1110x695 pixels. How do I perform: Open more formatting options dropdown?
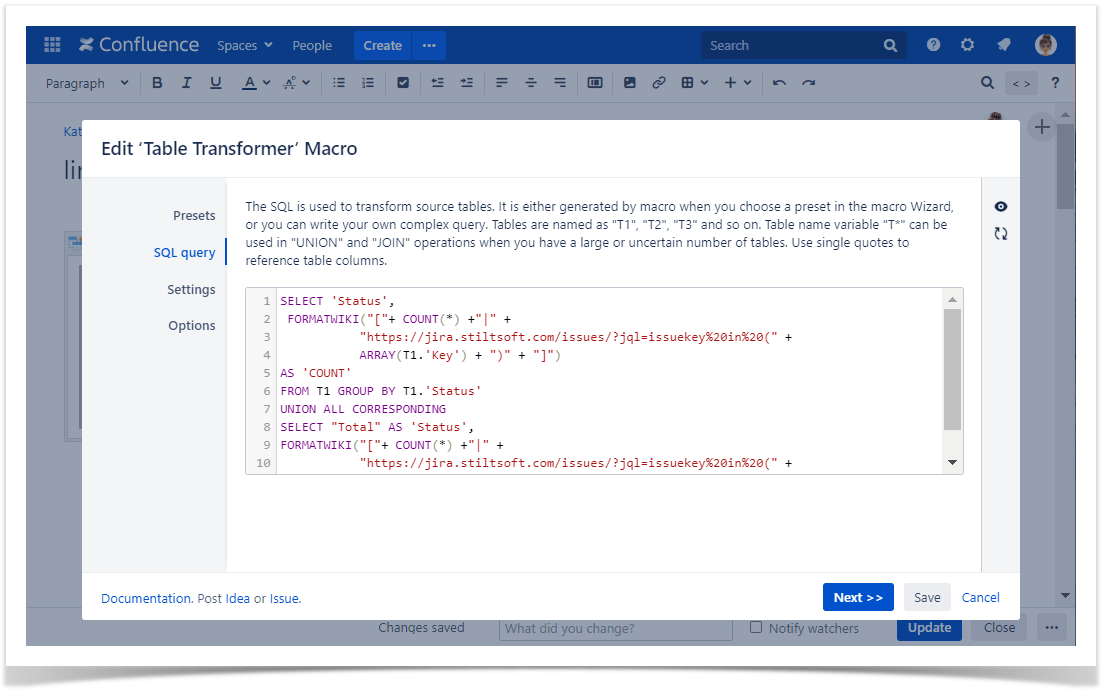tap(297, 83)
